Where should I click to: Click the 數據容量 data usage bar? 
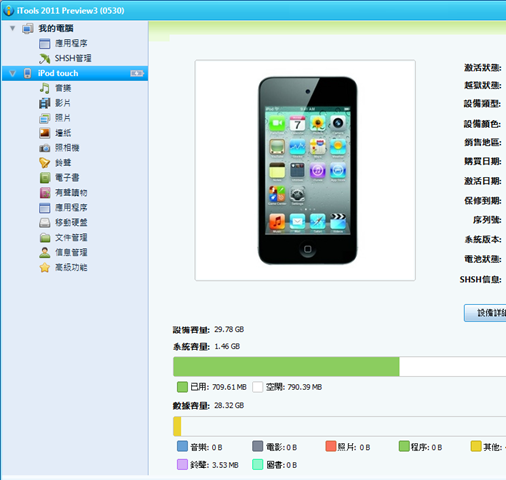point(339,426)
